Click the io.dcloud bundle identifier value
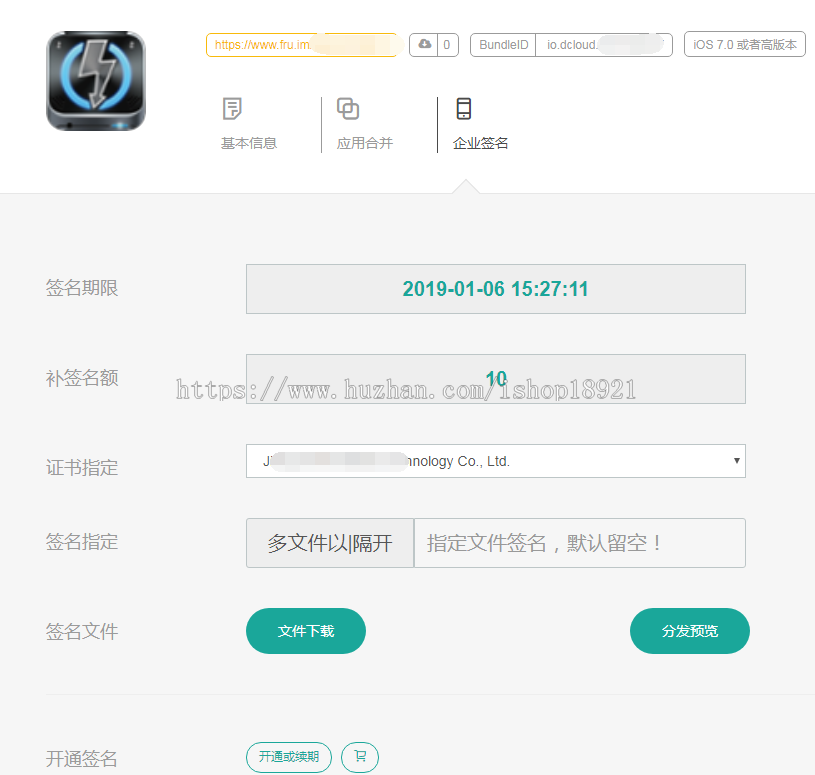Screen dimensions: 815x775 [604, 45]
